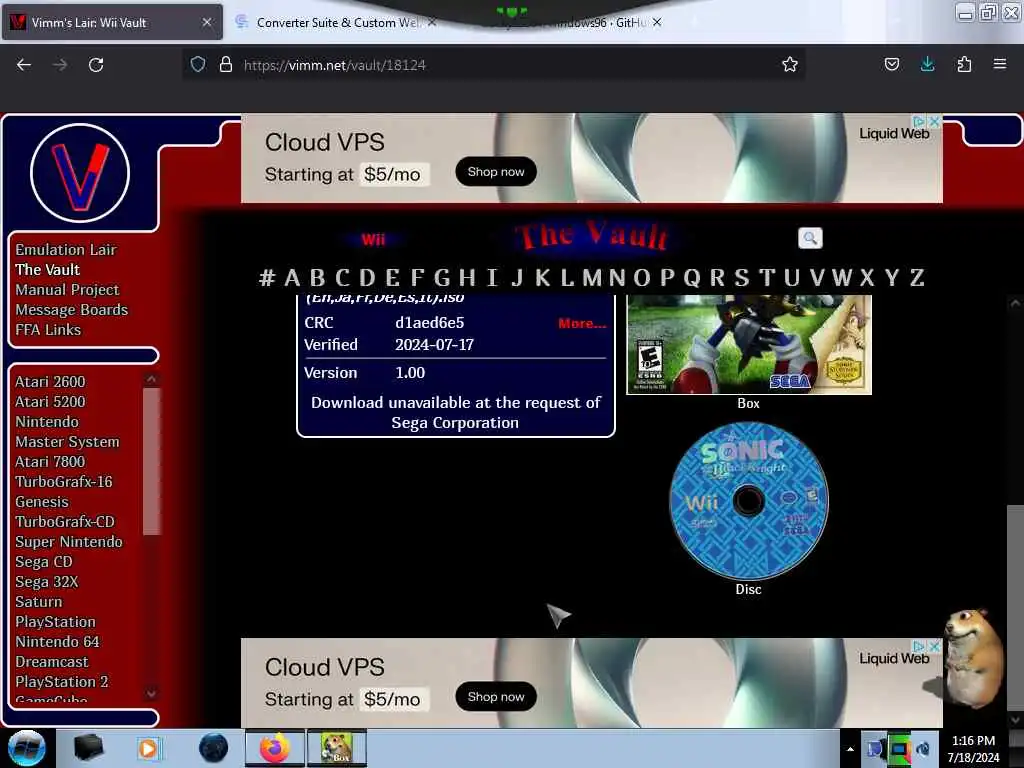Click the taskbar clock
This screenshot has height=768, width=1024.
point(973,749)
